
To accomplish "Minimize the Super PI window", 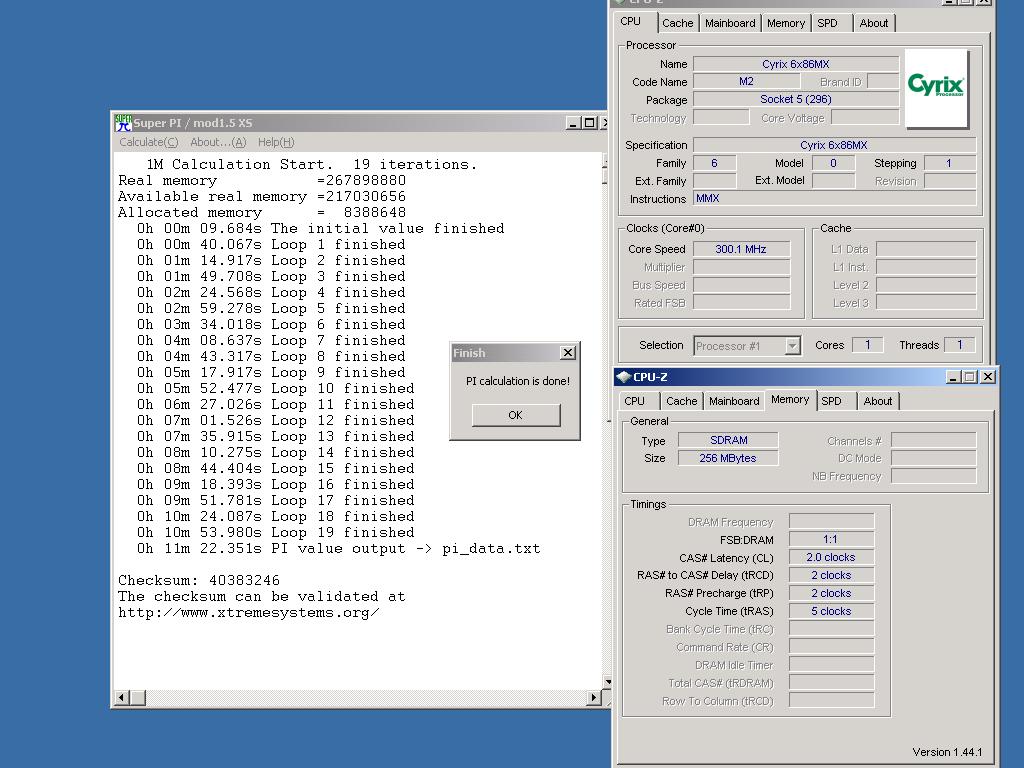I will pyautogui.click(x=573, y=123).
